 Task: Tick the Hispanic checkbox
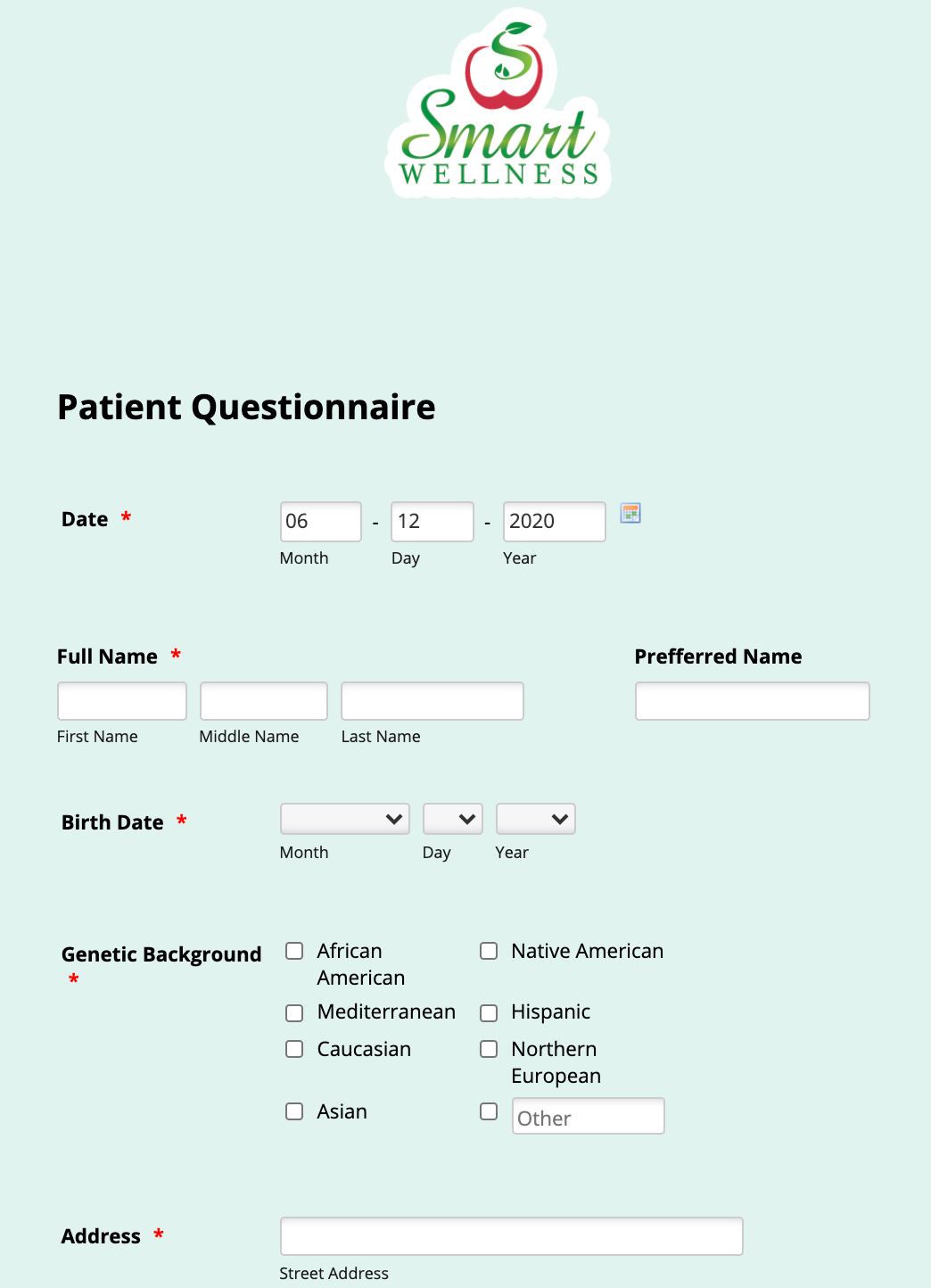489,1013
